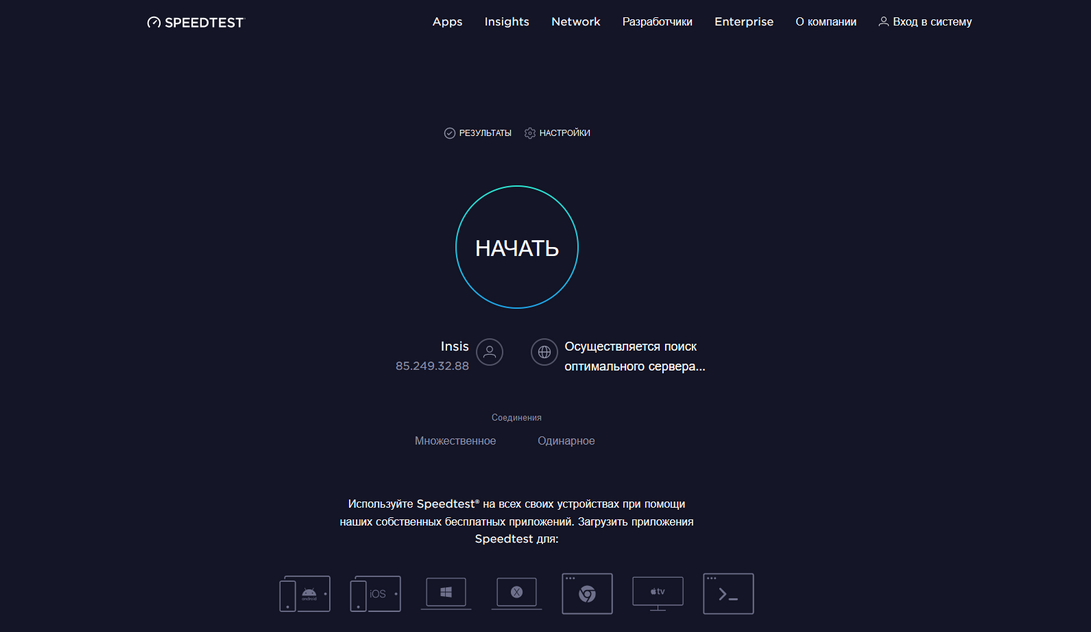Open the Android app download icon
1091x632 pixels.
[x=305, y=594]
